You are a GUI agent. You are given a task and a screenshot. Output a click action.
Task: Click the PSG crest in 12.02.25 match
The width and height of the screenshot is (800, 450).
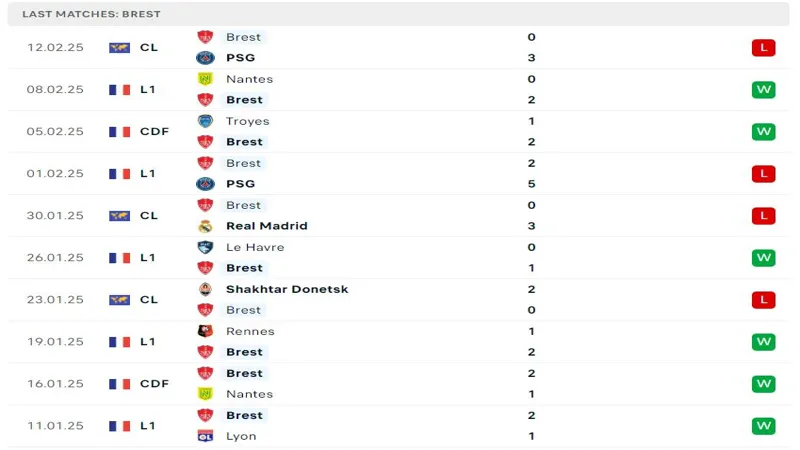205,58
